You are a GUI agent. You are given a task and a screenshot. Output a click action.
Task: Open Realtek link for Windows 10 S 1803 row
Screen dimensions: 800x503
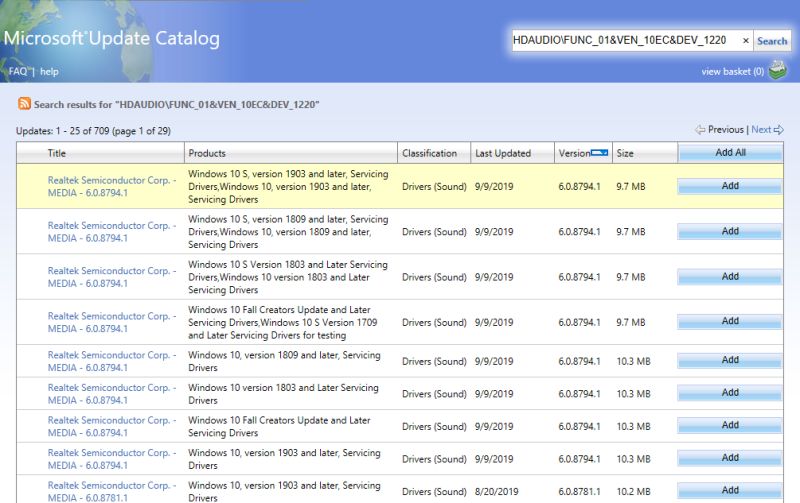coord(112,277)
